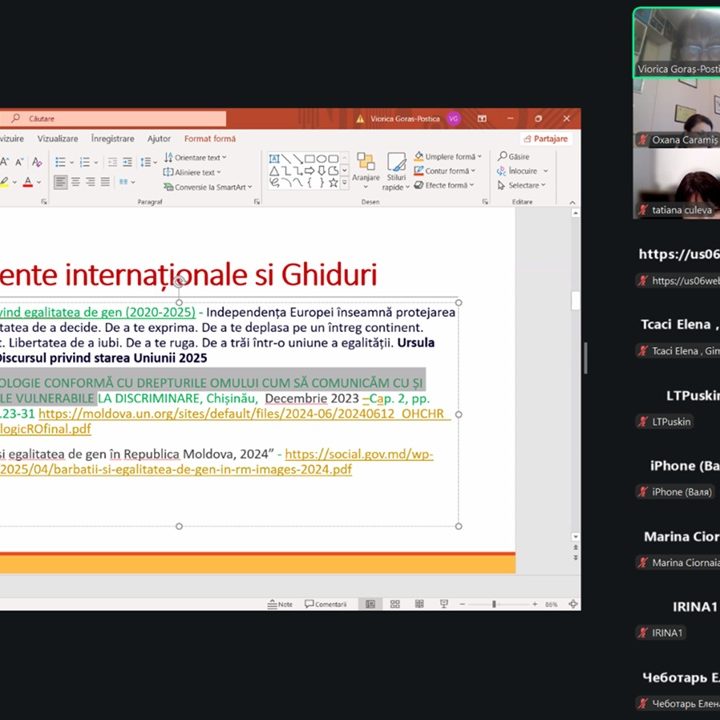The image size is (720, 720).
Task: Click the Căutare search box
Action: click(120, 118)
